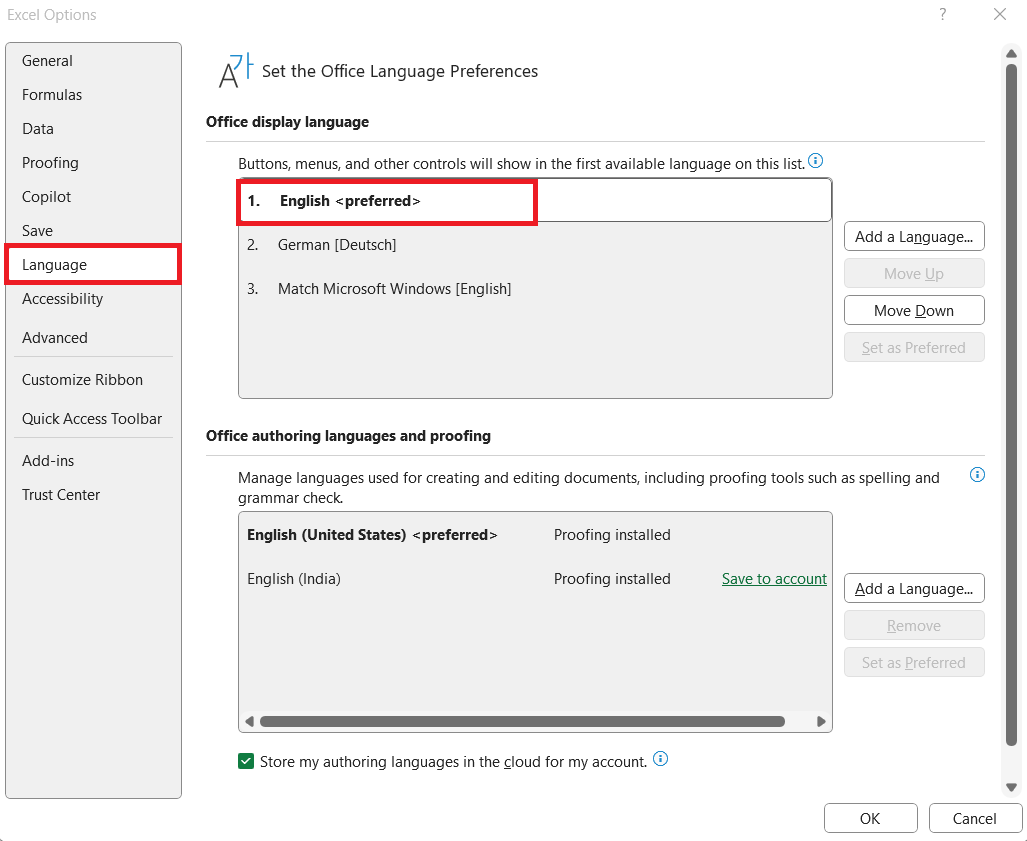Click the Move Down button
Viewport: 1027px width, 841px height.
(x=914, y=310)
